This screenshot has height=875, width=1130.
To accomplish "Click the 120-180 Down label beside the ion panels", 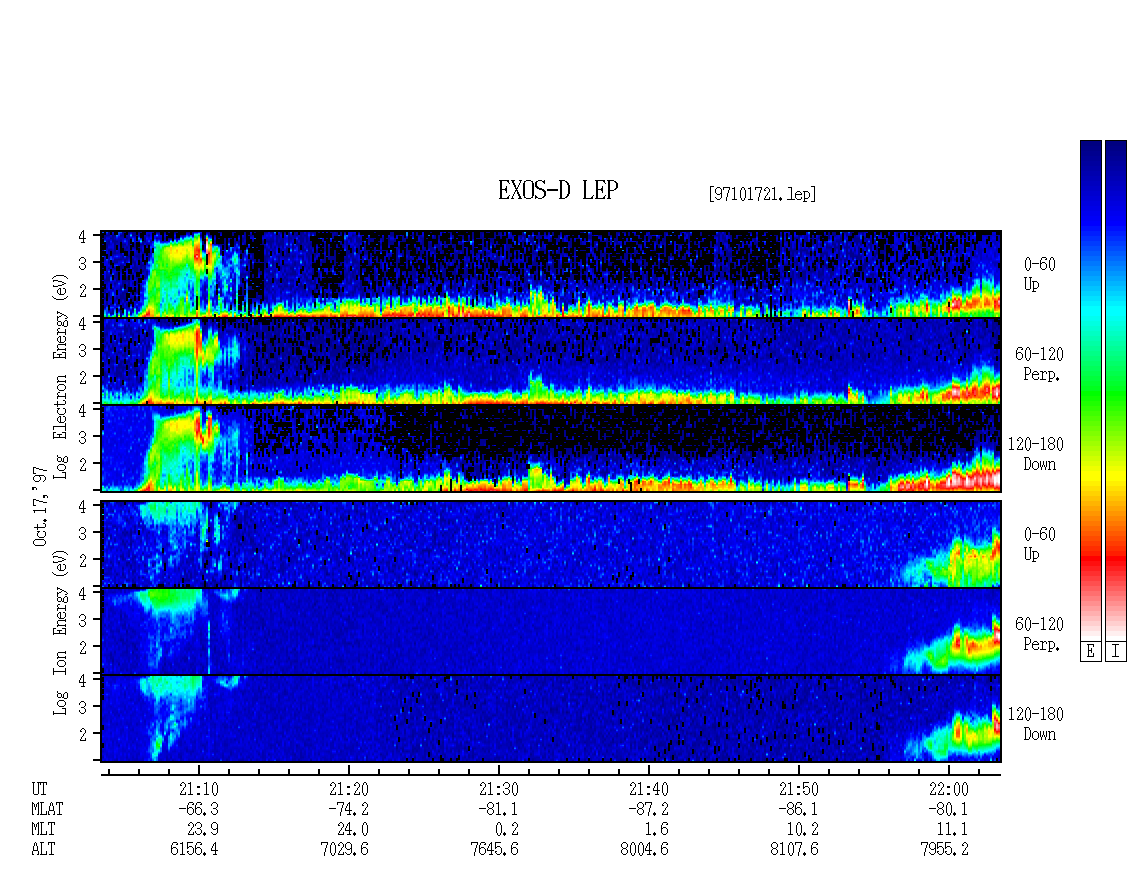I will pos(1036,724).
